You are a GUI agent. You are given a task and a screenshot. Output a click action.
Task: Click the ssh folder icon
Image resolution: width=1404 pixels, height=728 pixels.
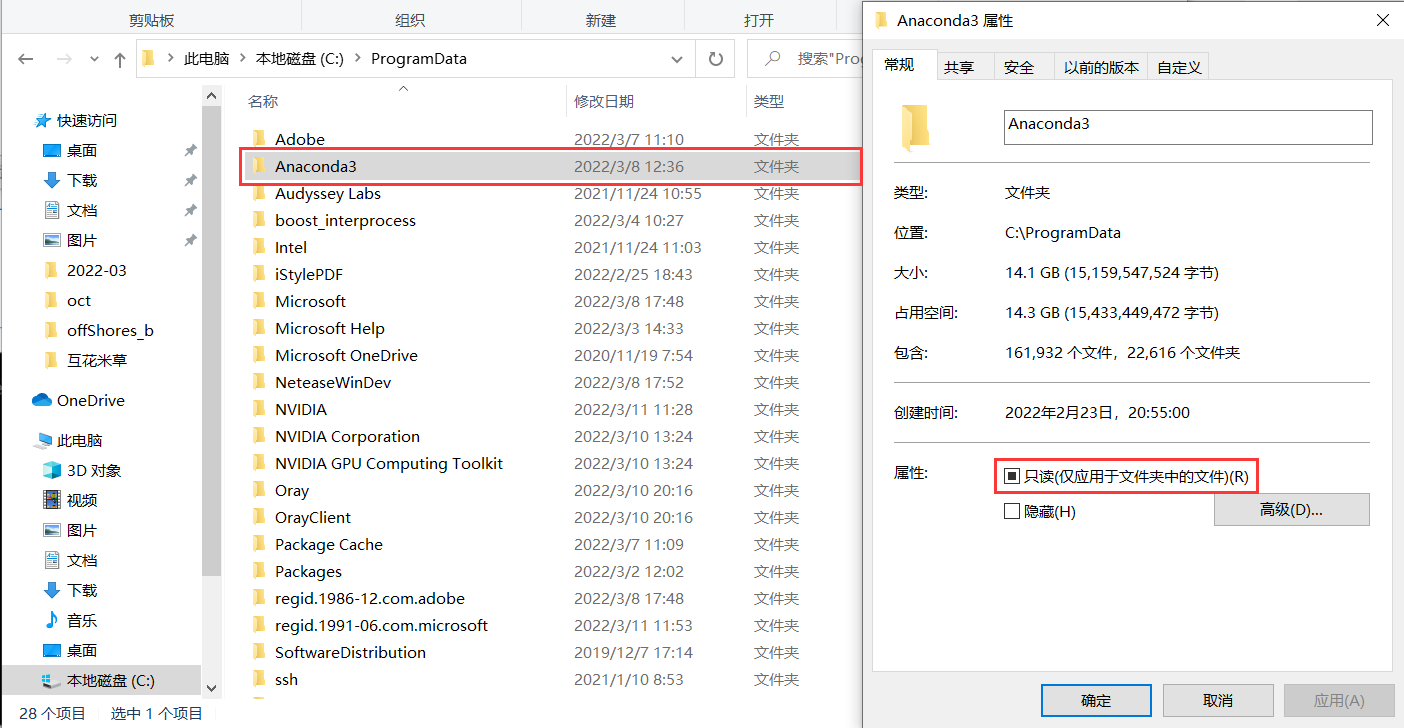pos(258,679)
